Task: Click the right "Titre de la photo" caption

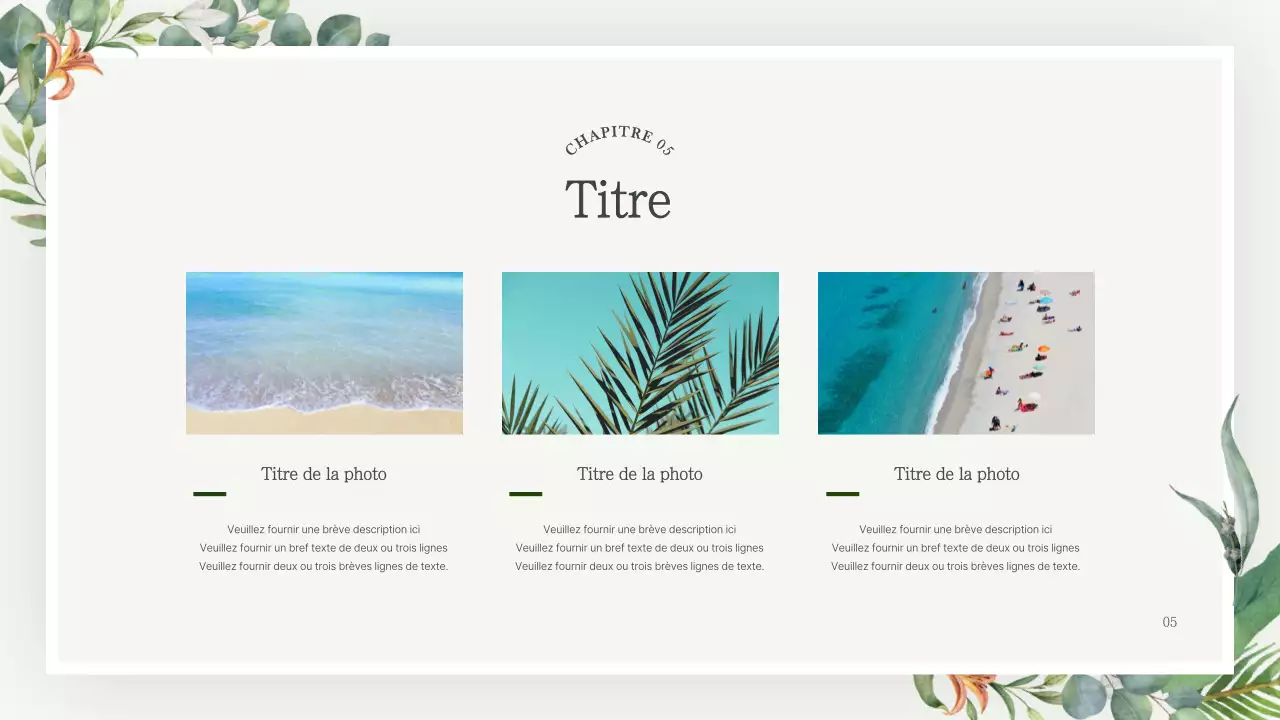Action: (956, 474)
